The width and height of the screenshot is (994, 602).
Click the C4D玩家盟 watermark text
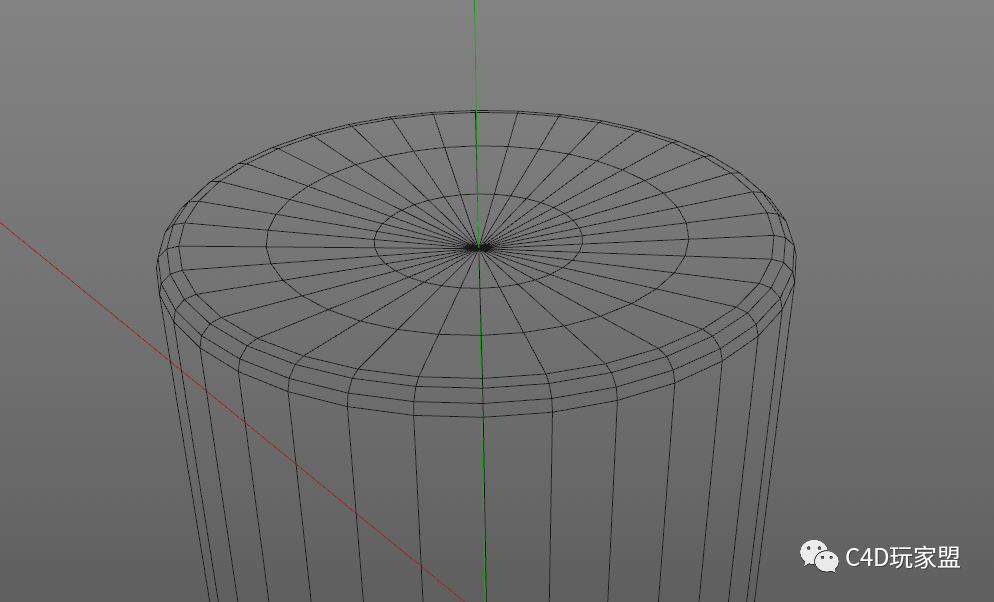pyautogui.click(x=903, y=558)
